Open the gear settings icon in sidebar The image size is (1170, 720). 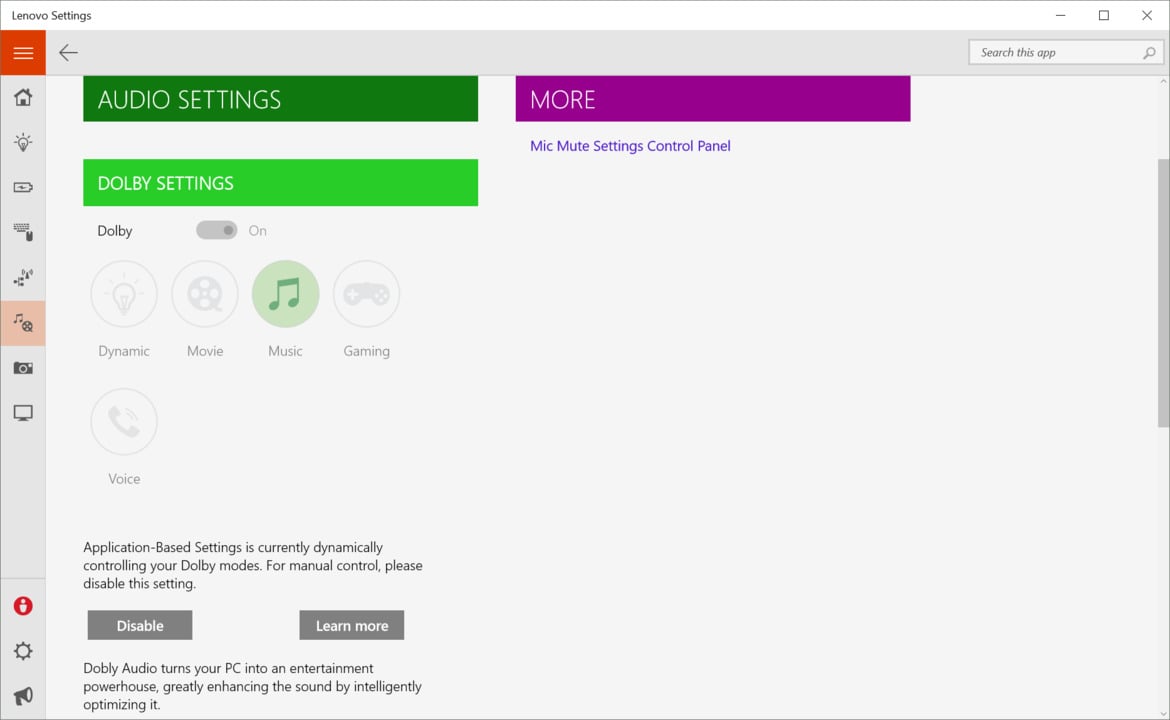(23, 651)
